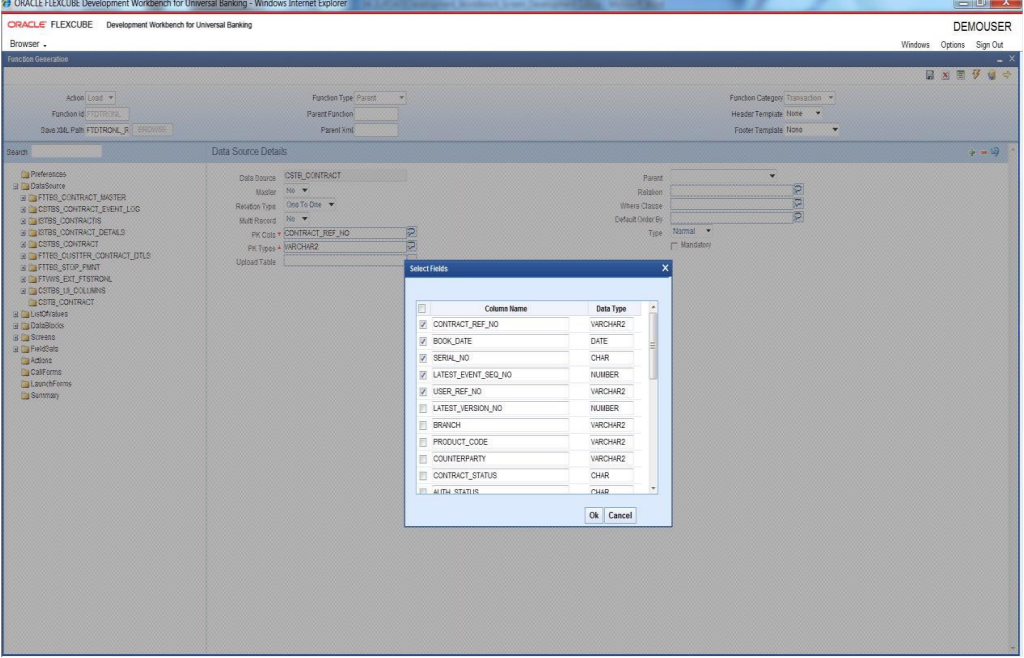Screen dimensions: 1024x658
Task: Click the Select Fields scroll down arrow
Action: click(x=653, y=488)
